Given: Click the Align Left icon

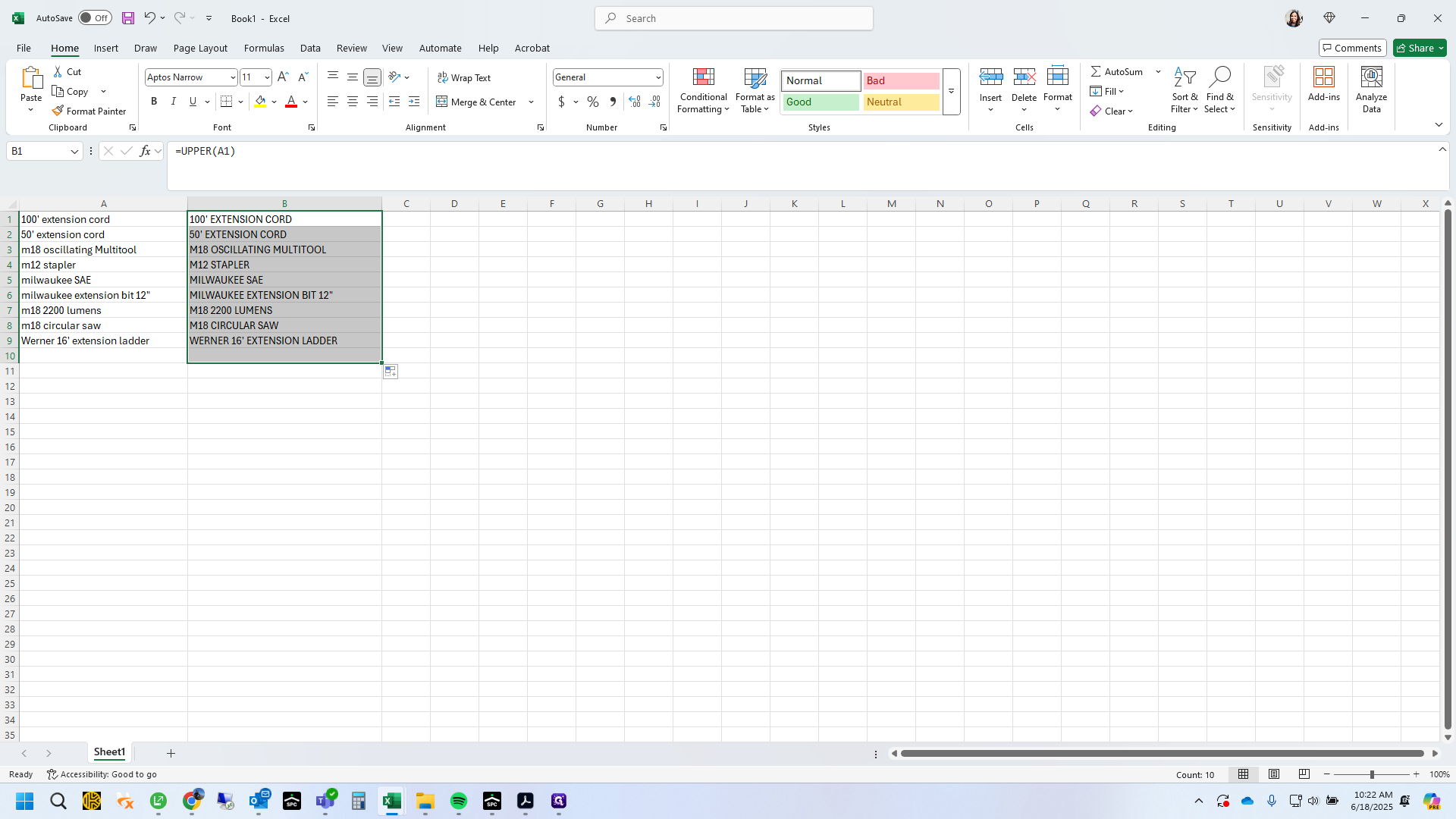Looking at the screenshot, I should click(x=333, y=102).
